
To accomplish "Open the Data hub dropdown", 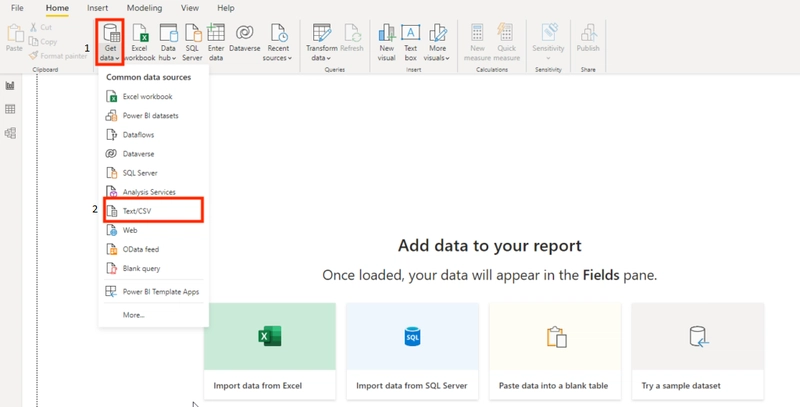I will (x=168, y=43).
